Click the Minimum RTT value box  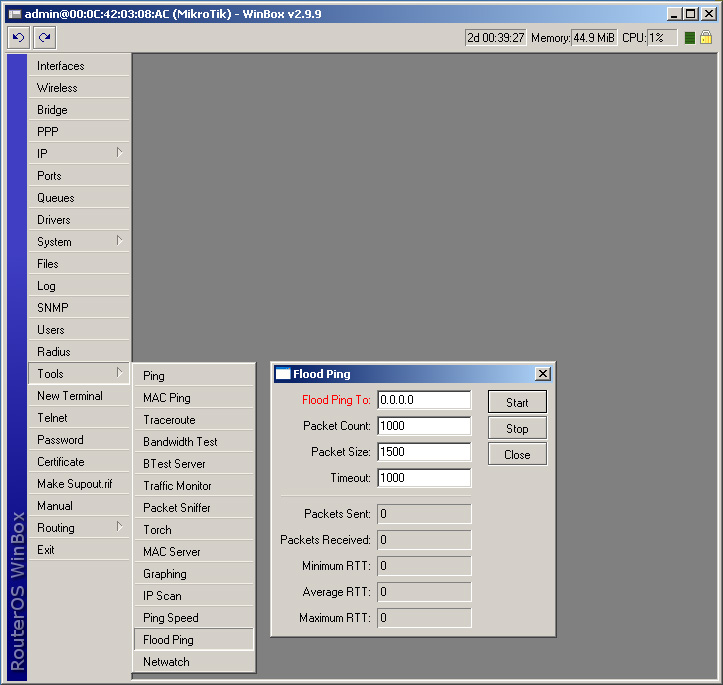[x=424, y=566]
